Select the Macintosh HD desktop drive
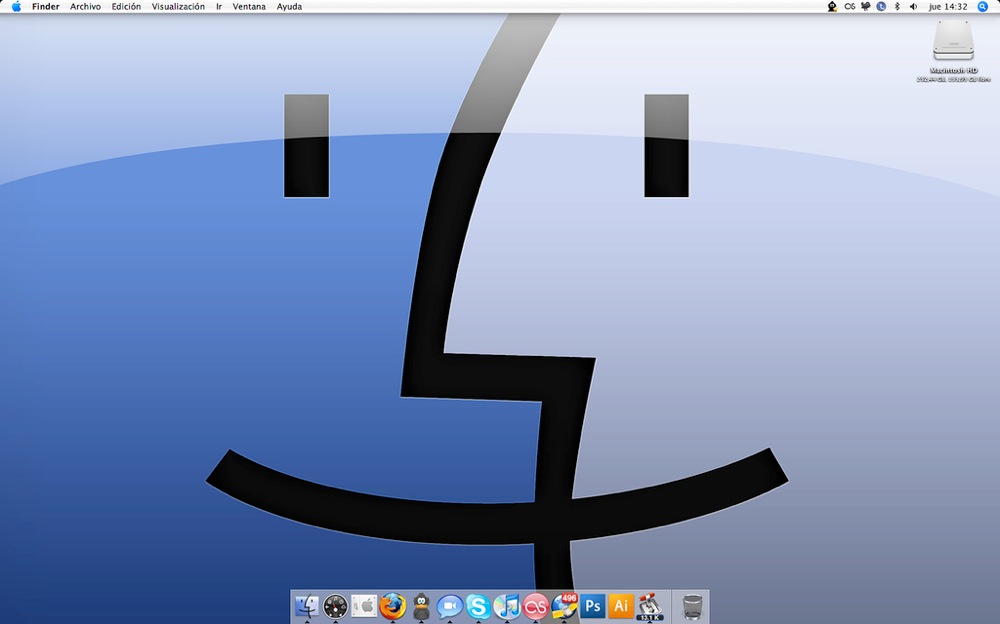 pyautogui.click(x=953, y=51)
